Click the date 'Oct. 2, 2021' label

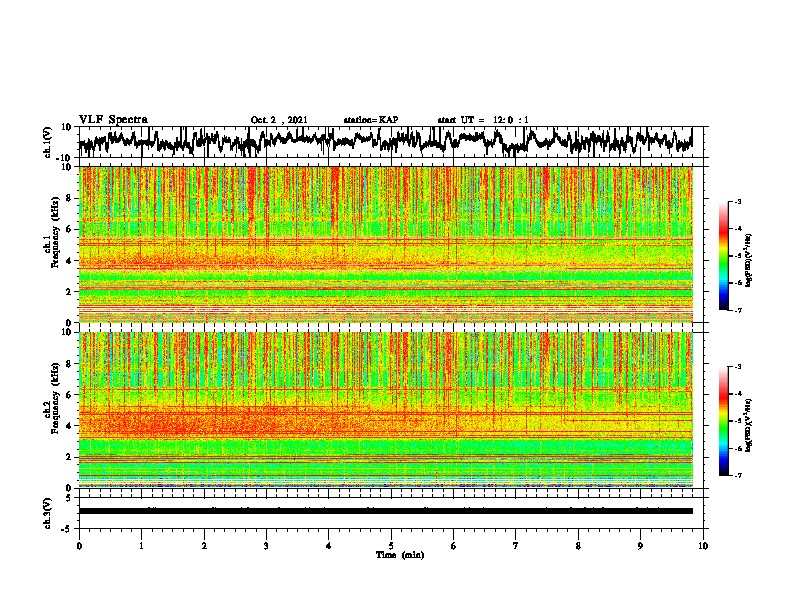[x=279, y=120]
